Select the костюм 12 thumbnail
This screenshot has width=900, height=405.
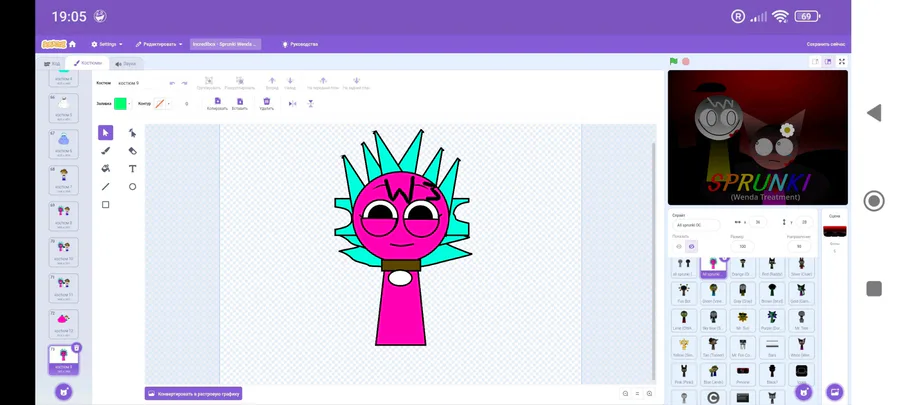click(x=64, y=324)
